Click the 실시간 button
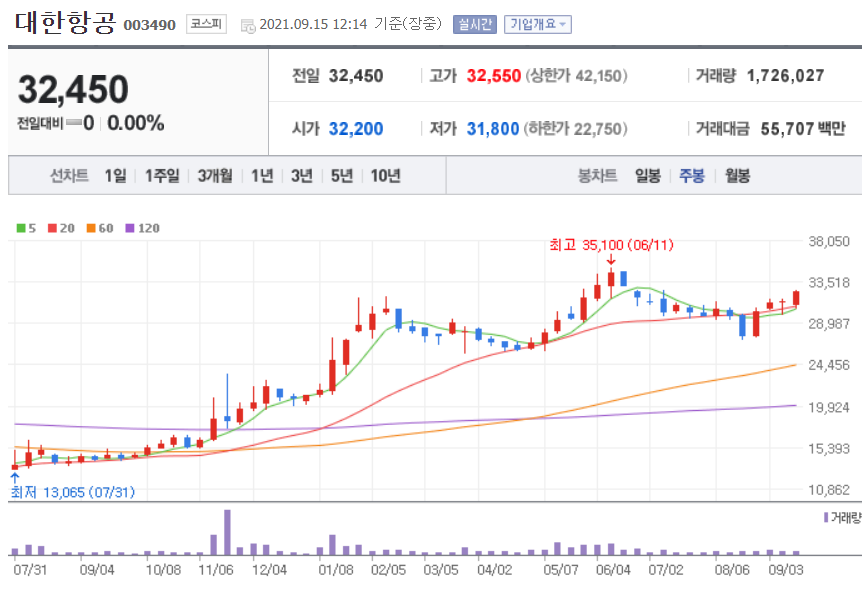This screenshot has width=862, height=594. 474,24
